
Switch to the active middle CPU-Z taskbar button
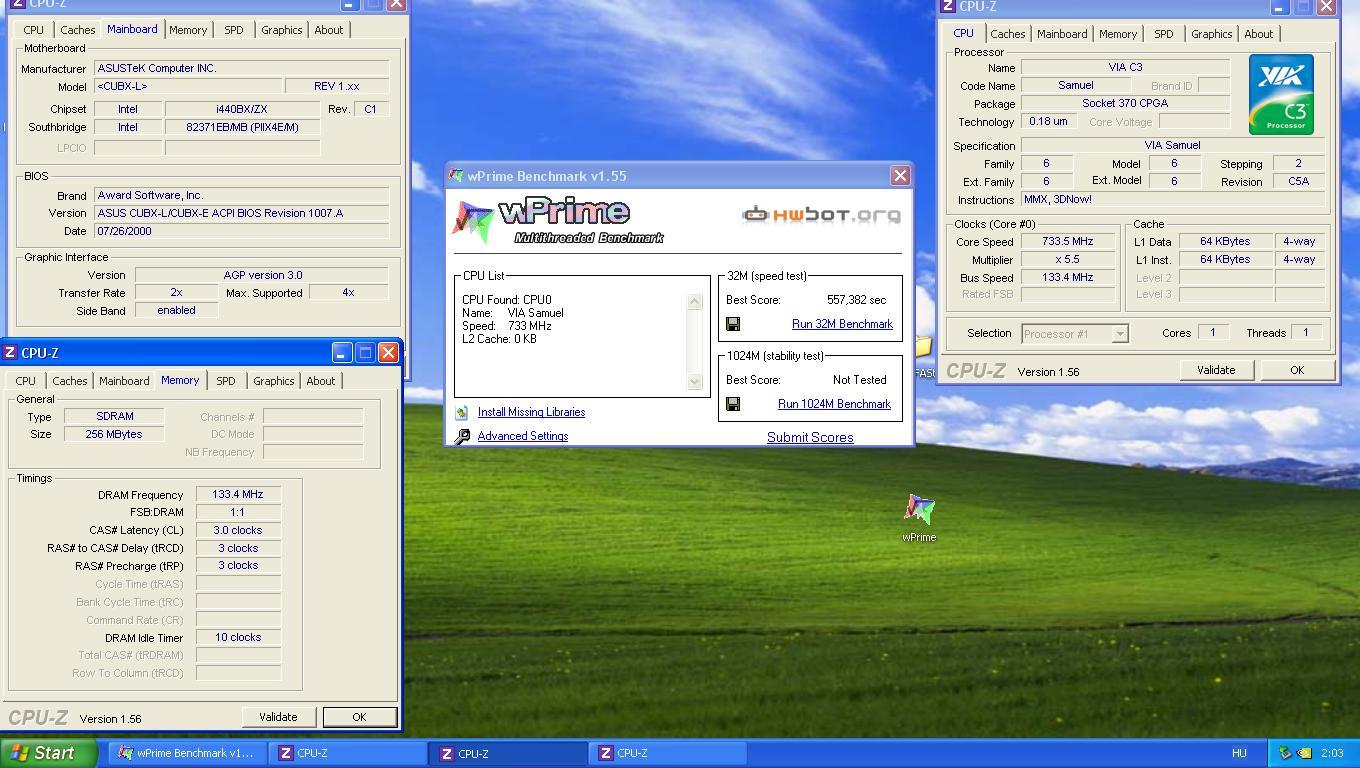(509, 753)
